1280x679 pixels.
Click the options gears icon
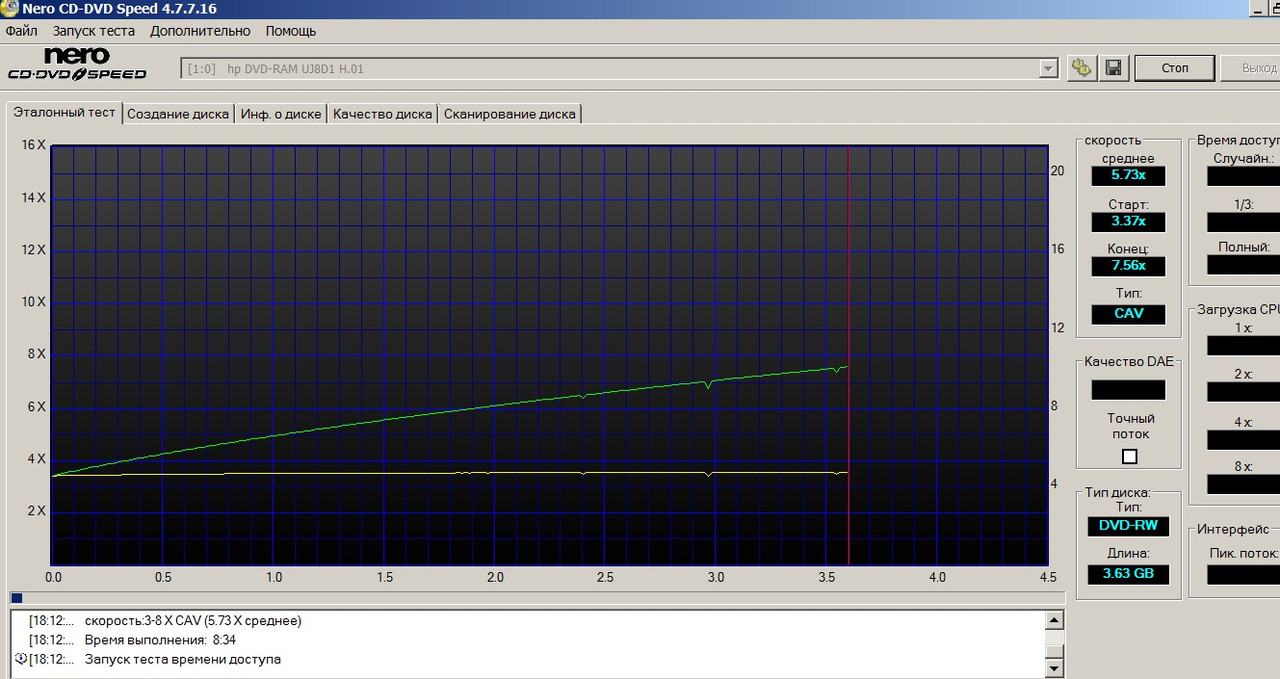[1081, 68]
